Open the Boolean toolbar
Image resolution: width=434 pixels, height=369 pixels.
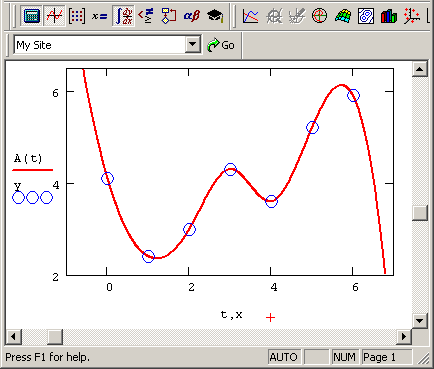point(146,16)
